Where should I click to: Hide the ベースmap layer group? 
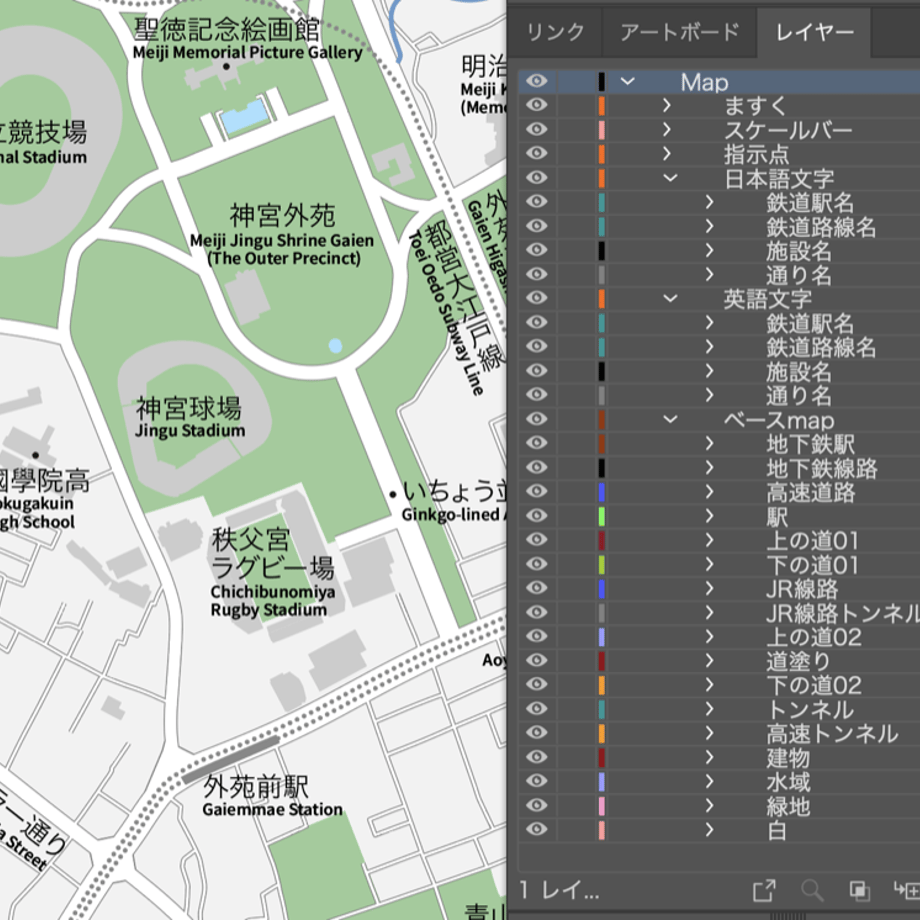click(536, 419)
